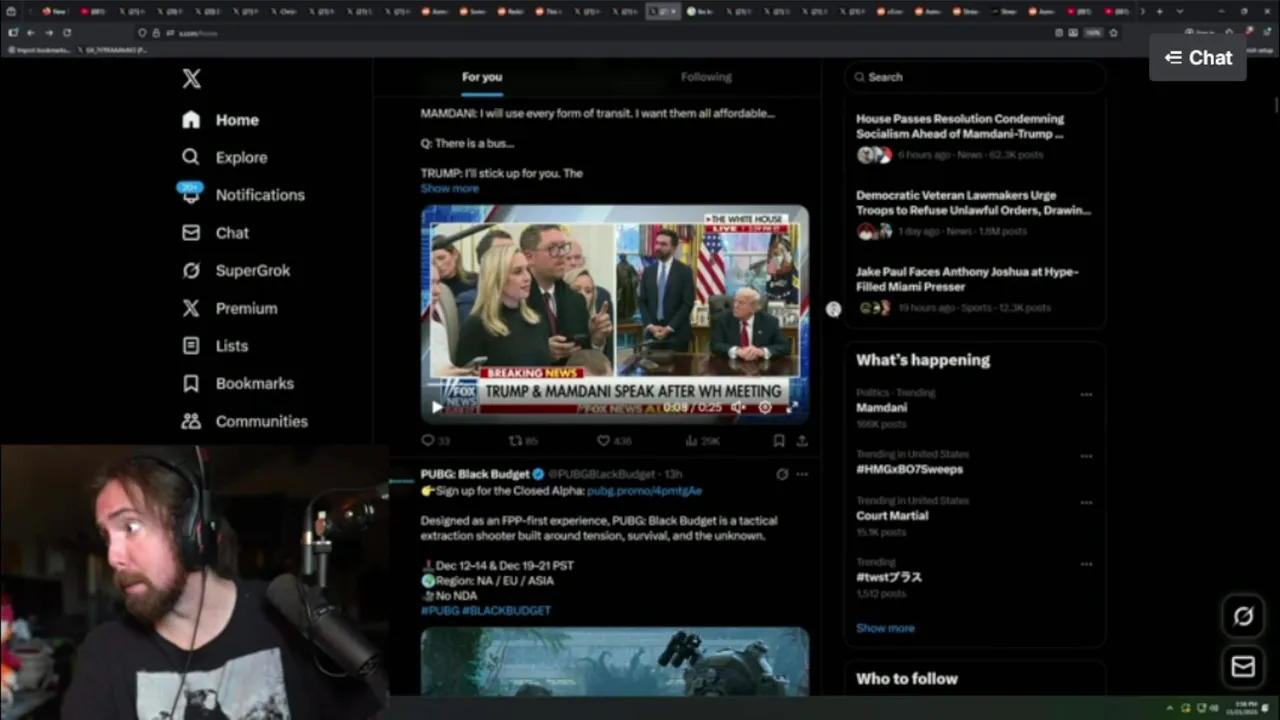Image resolution: width=1280 pixels, height=720 pixels.
Task: Open Notifications from the sidebar
Action: 242,195
